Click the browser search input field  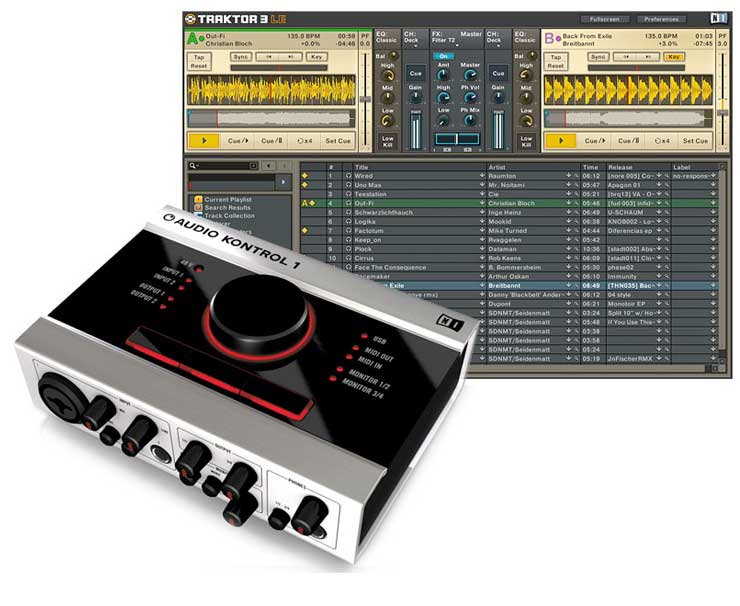coord(223,166)
